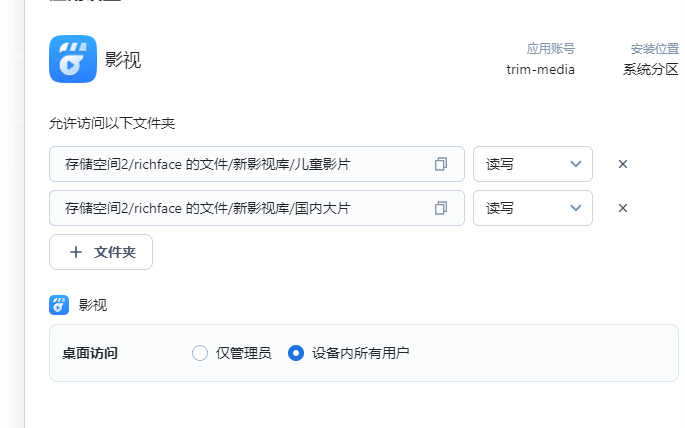This screenshot has width=685, height=428.
Task: Click the 国内大片 folder path field
Action: tap(257, 208)
